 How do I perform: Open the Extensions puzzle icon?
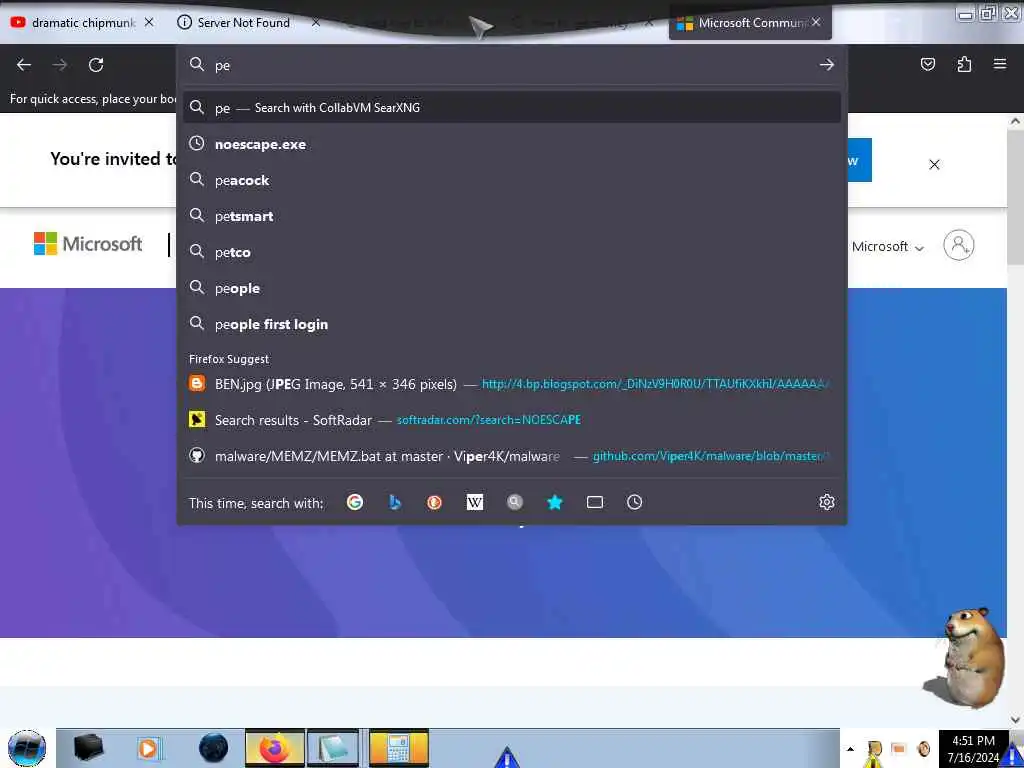coord(964,64)
